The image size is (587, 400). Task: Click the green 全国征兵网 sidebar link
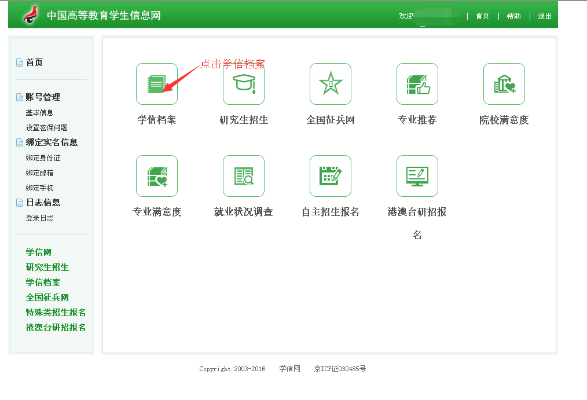[x=47, y=297]
